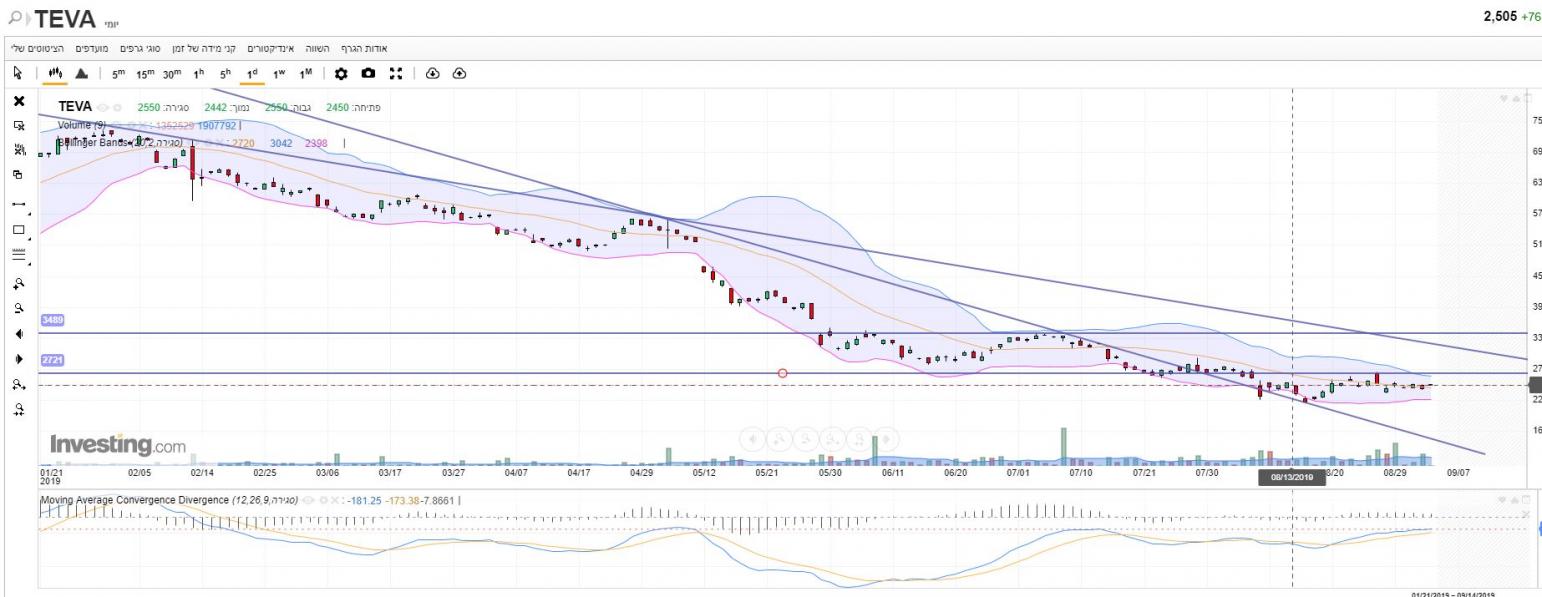1542x597 pixels.
Task: Expand the rectangle shape tool options
Action: point(30,238)
